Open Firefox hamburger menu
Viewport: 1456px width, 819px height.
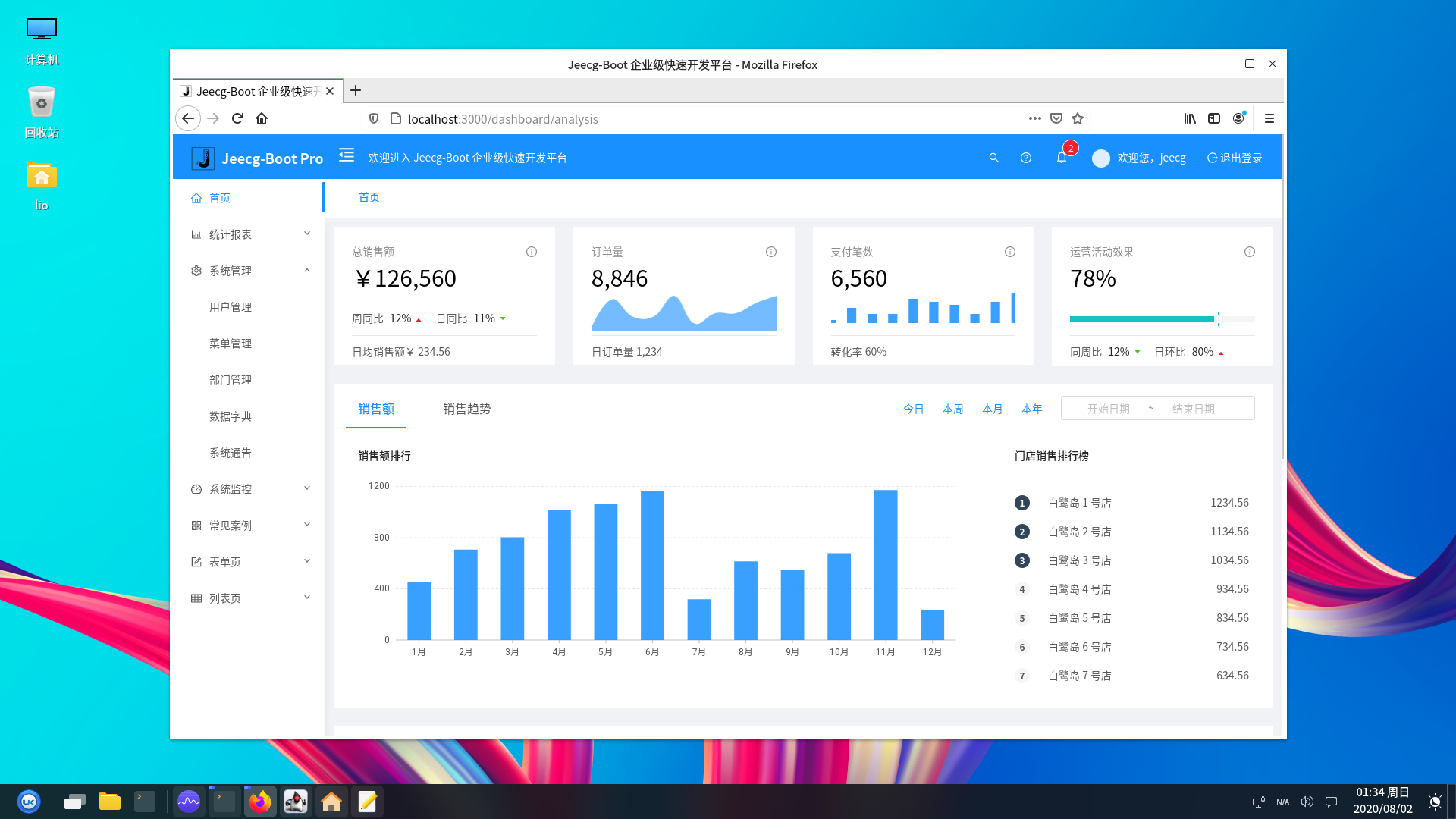(x=1269, y=118)
